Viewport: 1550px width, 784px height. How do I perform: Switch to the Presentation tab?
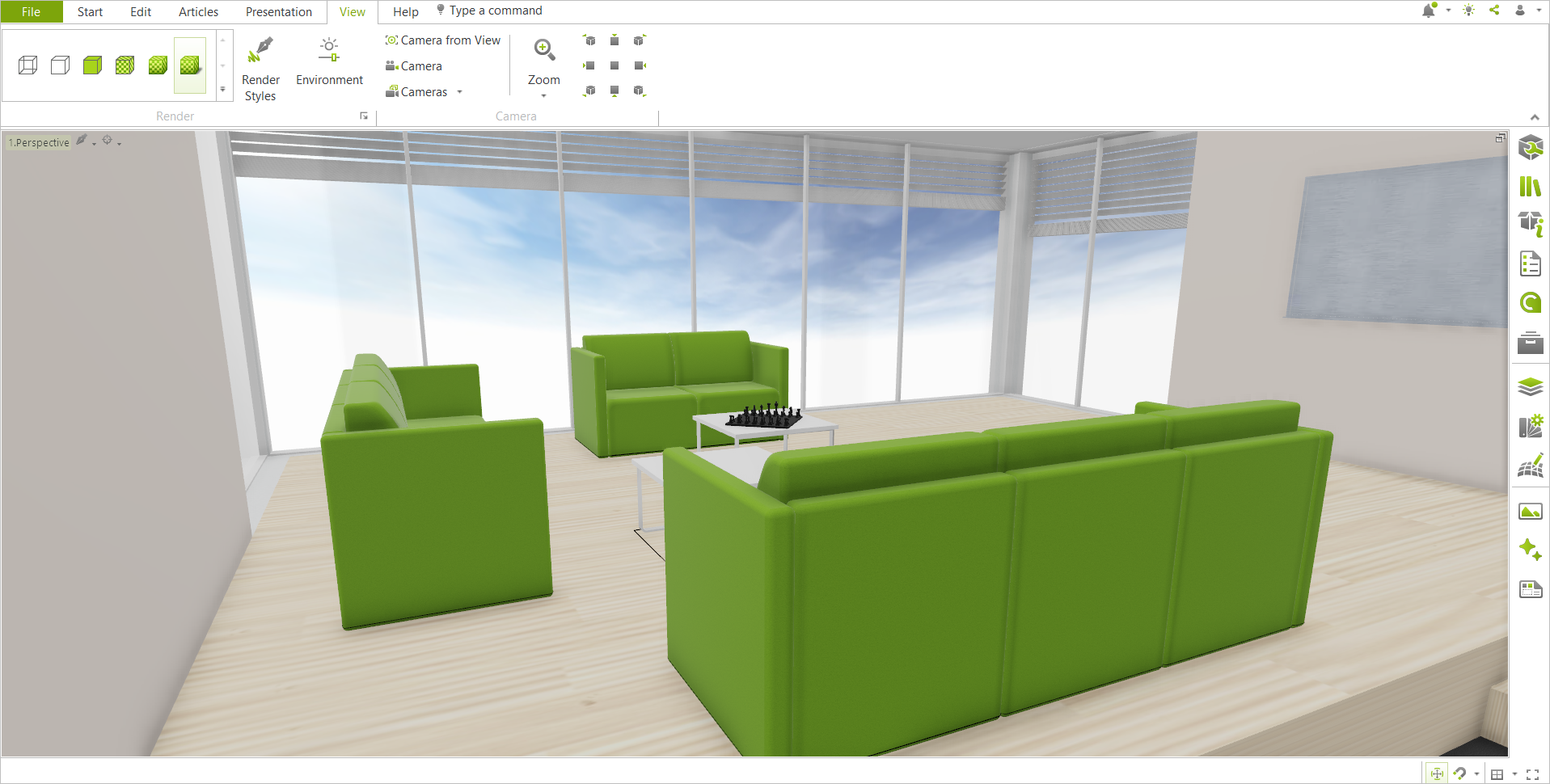point(279,11)
